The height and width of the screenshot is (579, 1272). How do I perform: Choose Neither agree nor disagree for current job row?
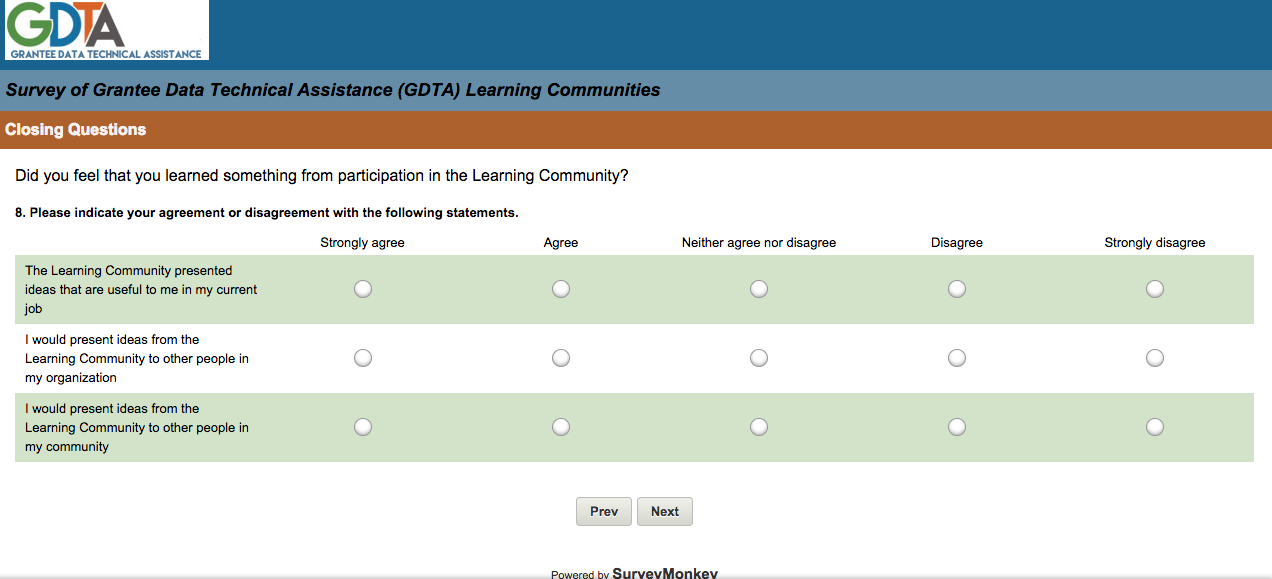759,289
